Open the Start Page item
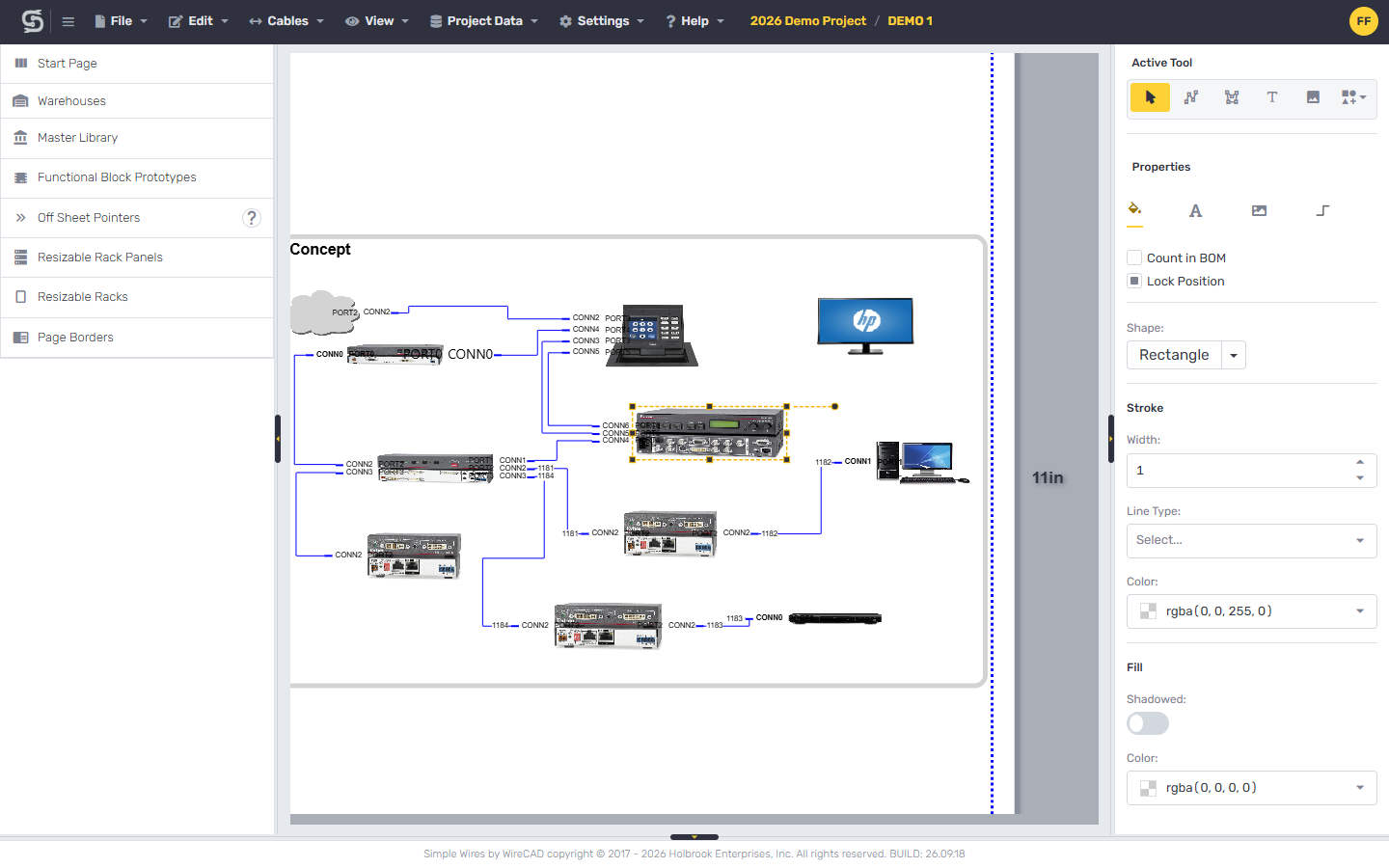Image resolution: width=1389 pixels, height=868 pixels. [137, 64]
